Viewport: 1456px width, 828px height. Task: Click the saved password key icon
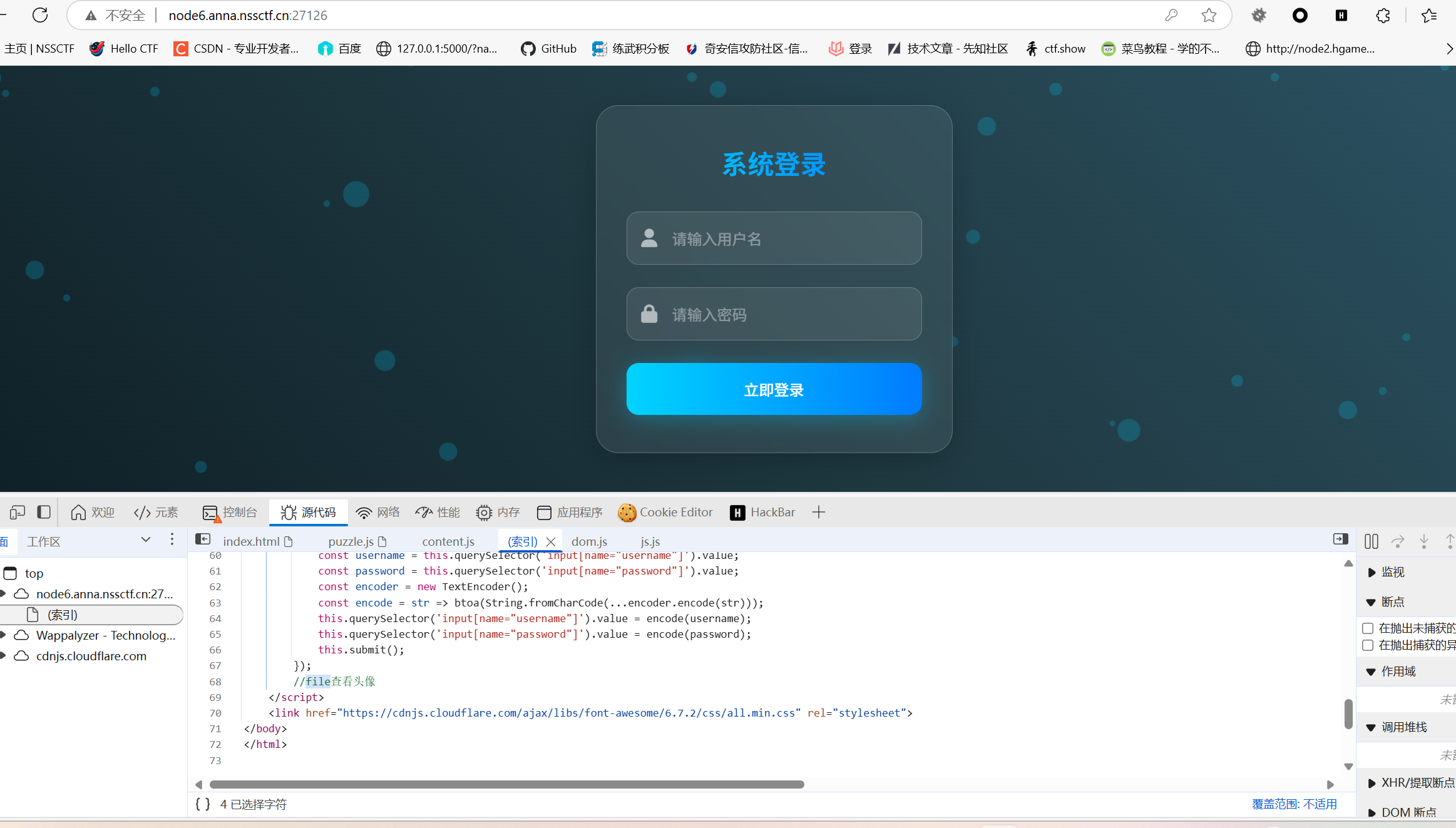coord(1171,15)
